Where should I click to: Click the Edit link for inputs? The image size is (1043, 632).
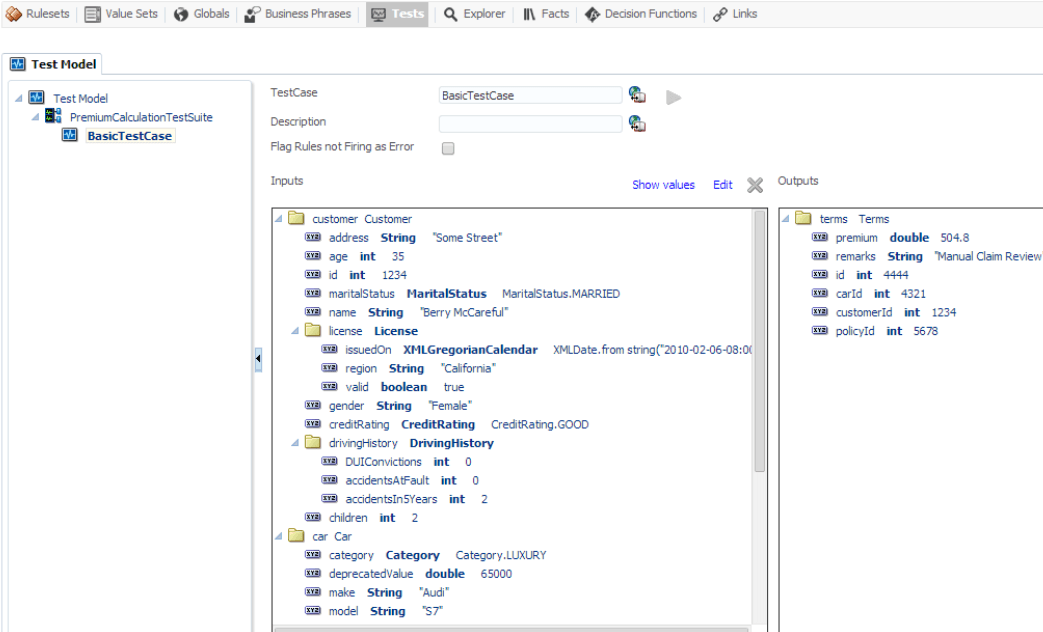pyautogui.click(x=722, y=185)
